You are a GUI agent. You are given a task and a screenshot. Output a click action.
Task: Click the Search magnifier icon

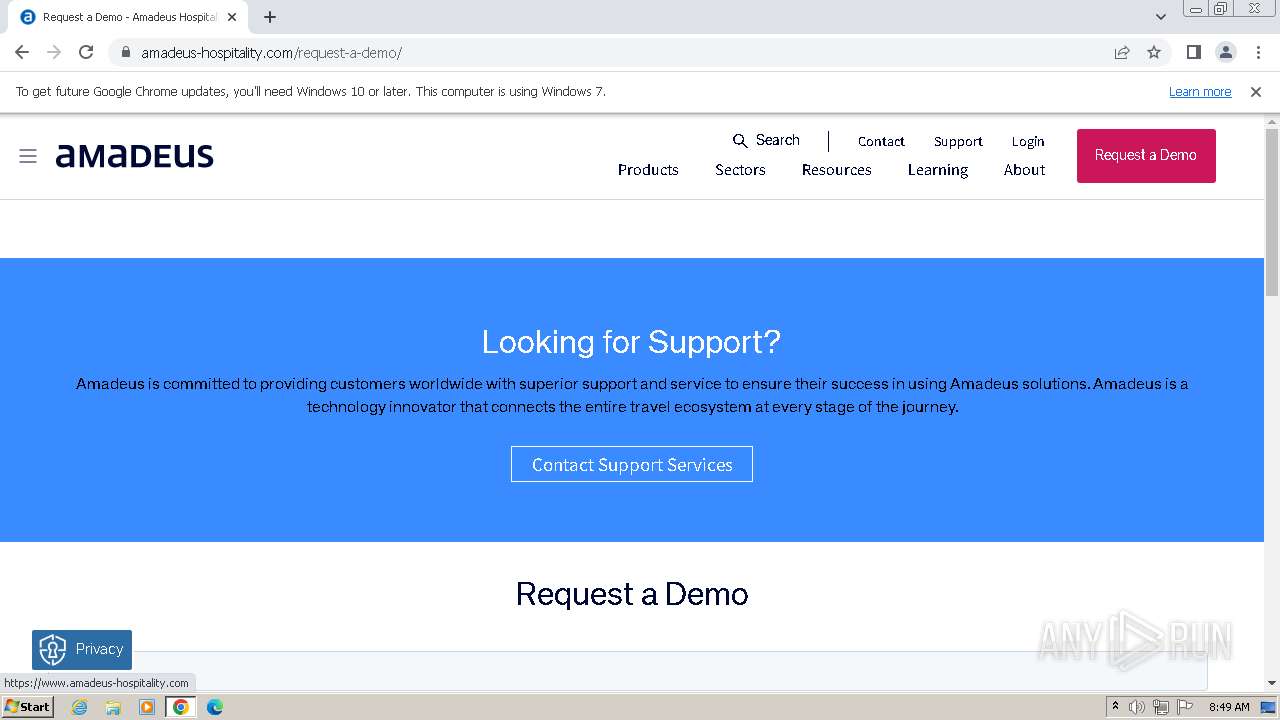point(740,141)
